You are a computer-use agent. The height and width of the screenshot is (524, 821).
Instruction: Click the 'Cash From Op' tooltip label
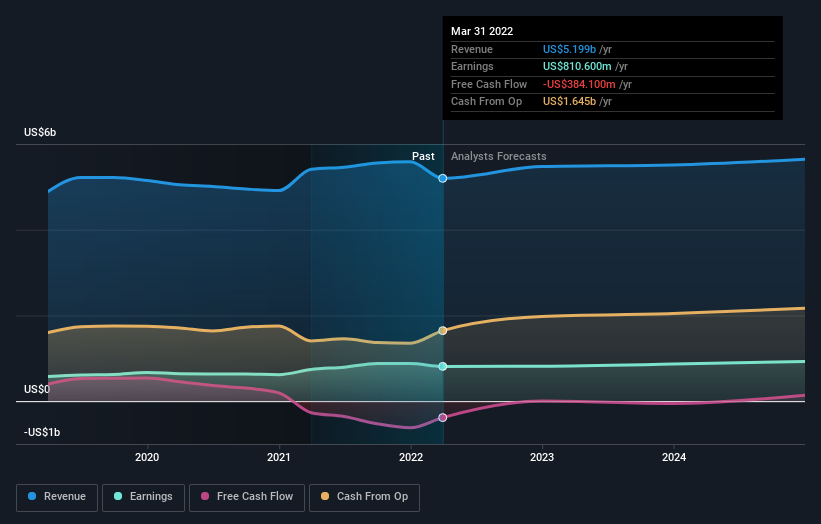pos(486,102)
